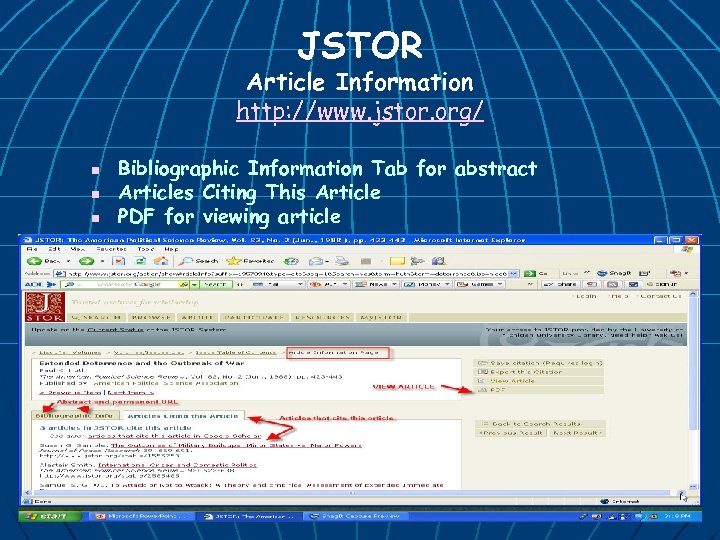
Task: Click the Refresh page icon
Action: [140, 261]
